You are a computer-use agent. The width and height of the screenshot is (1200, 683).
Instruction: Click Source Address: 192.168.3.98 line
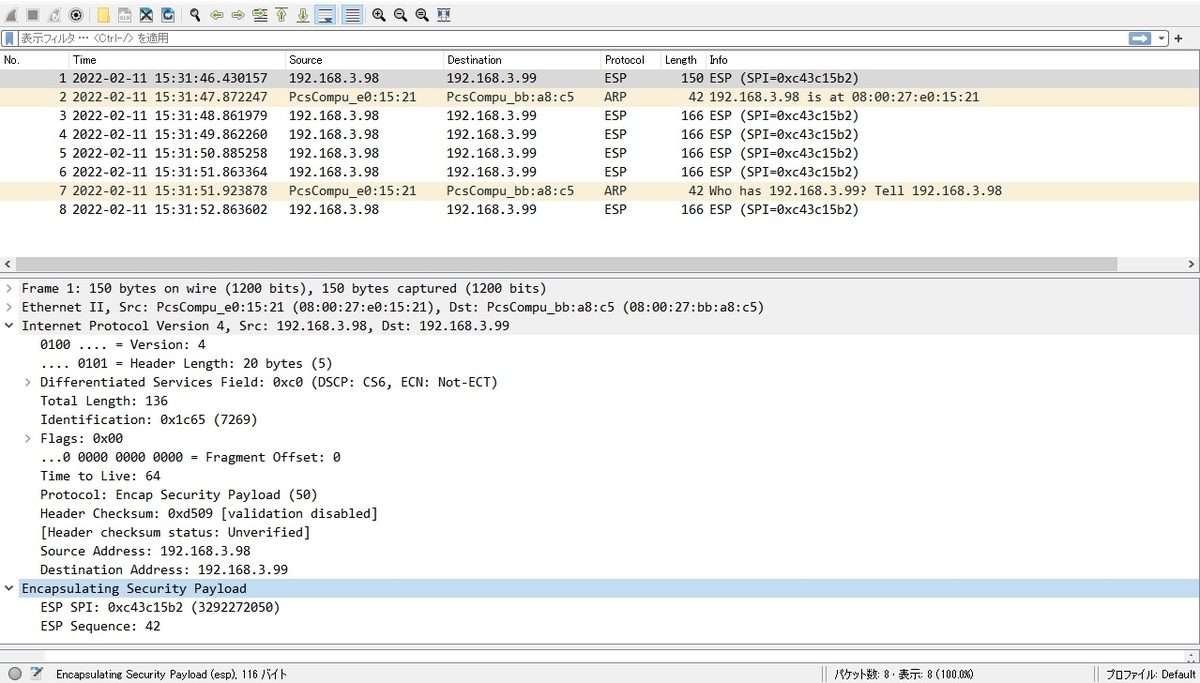point(145,551)
